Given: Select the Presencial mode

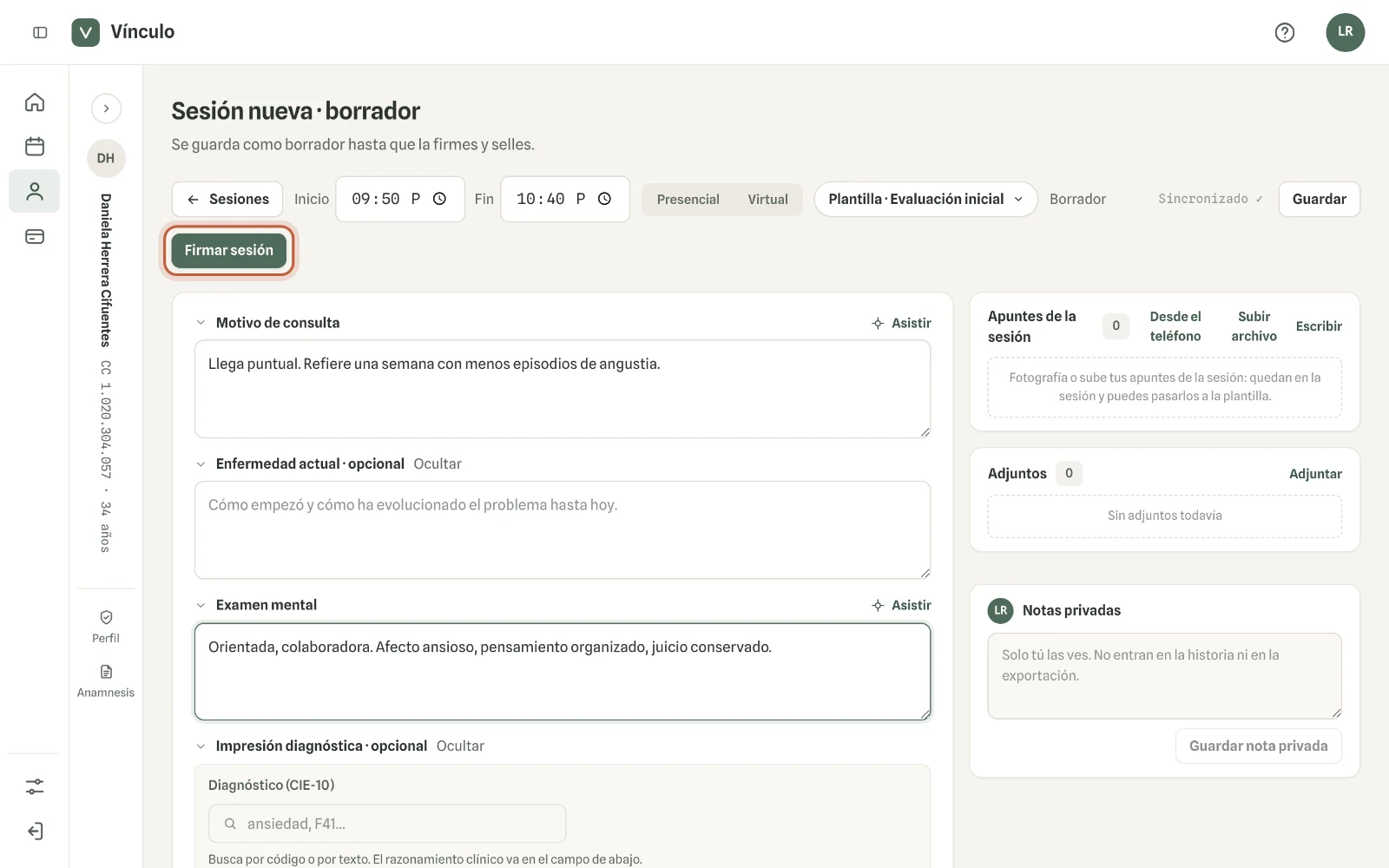Looking at the screenshot, I should click(688, 200).
